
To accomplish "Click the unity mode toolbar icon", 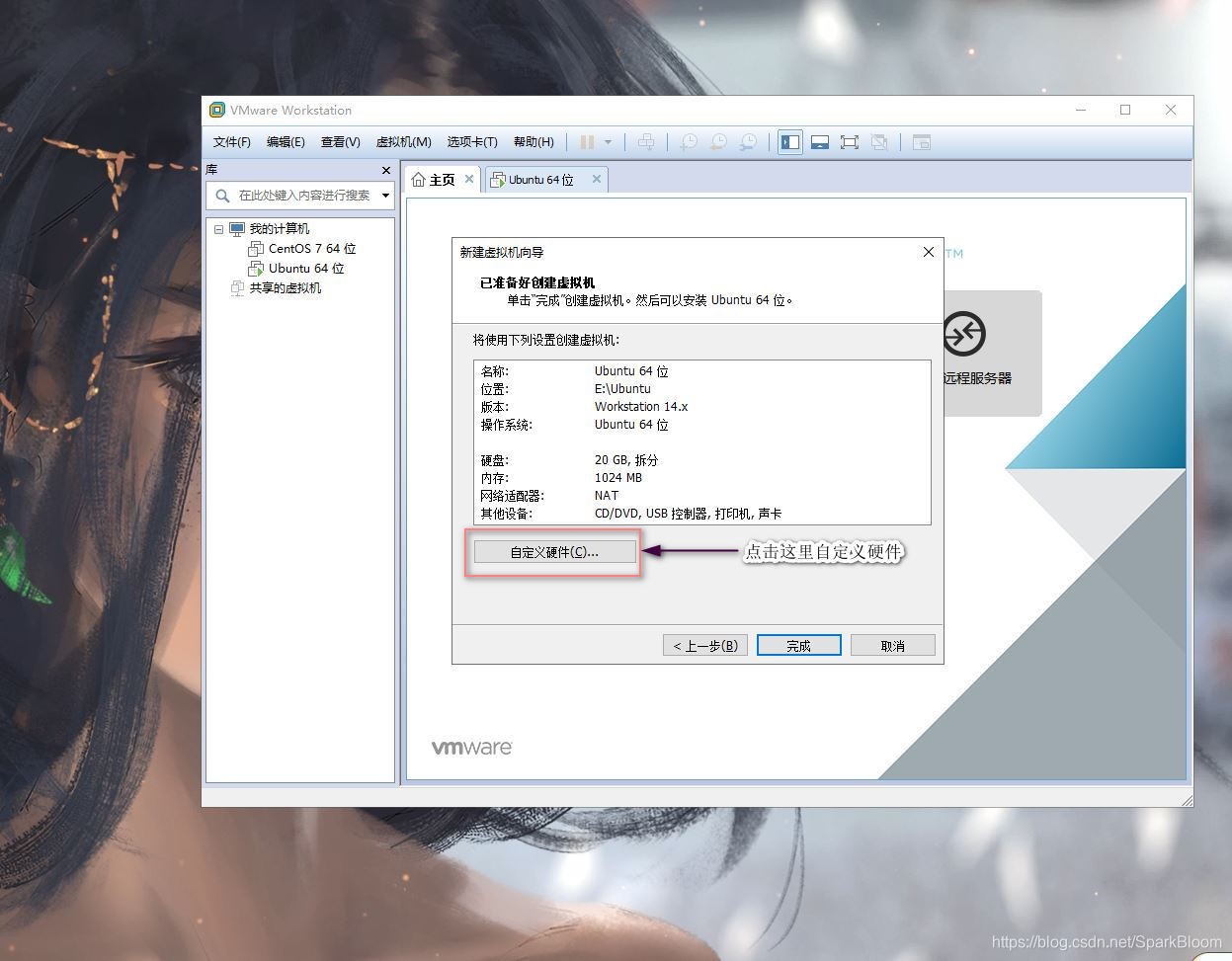I will click(x=879, y=142).
